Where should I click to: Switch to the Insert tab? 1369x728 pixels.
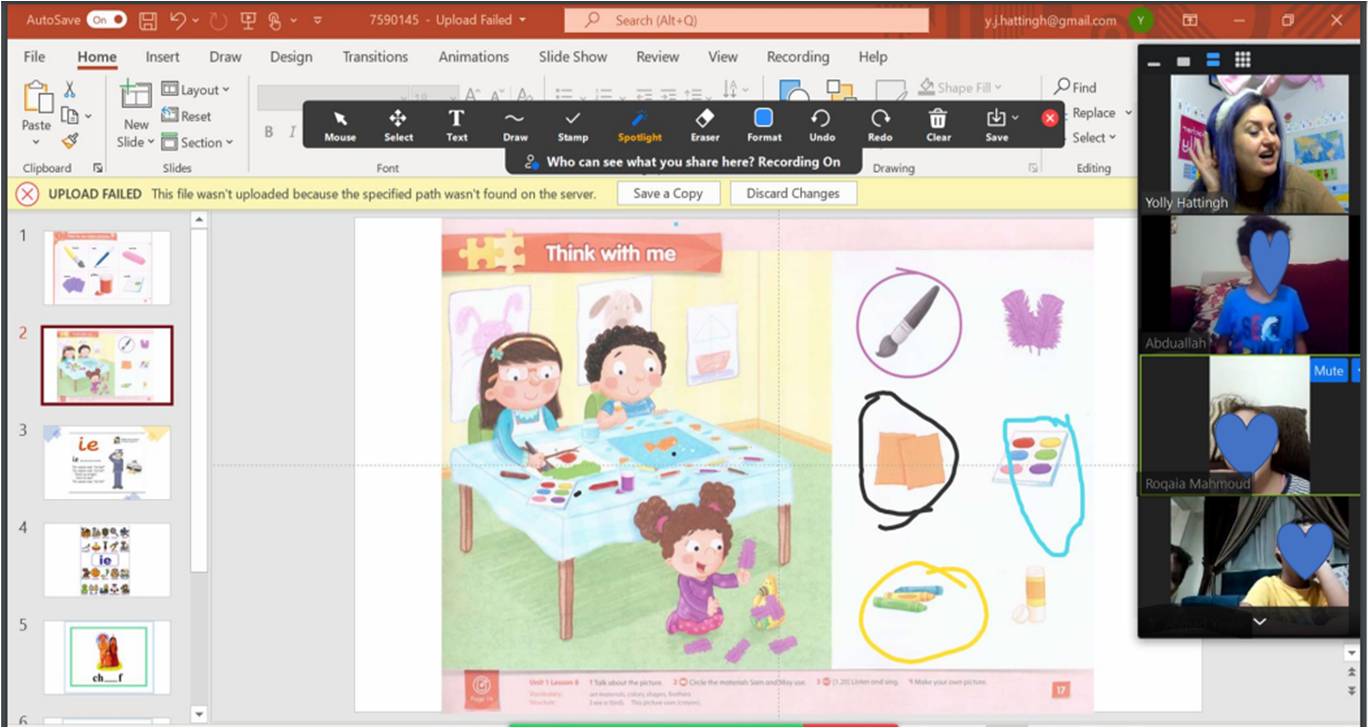162,57
